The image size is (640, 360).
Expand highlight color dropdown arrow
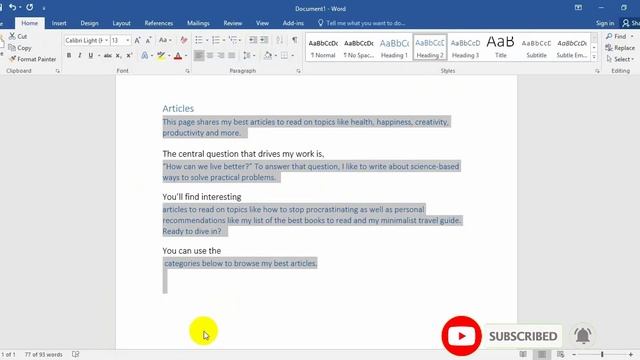click(x=169, y=56)
